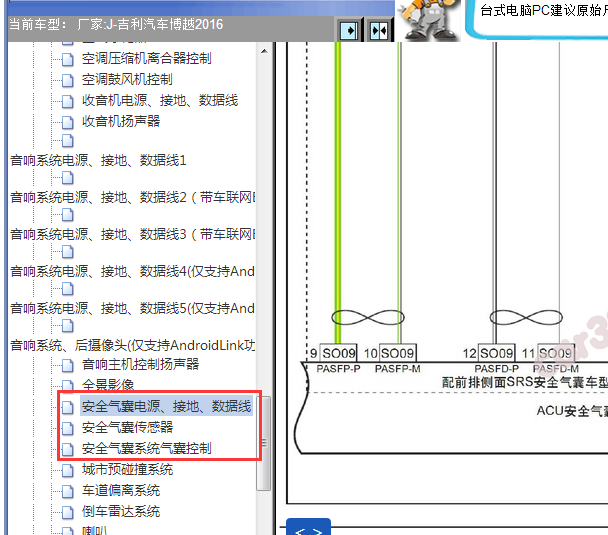Screen dimensions: 608x535
Task: Click the collapse panel arrows icon
Action: [x=379, y=30]
